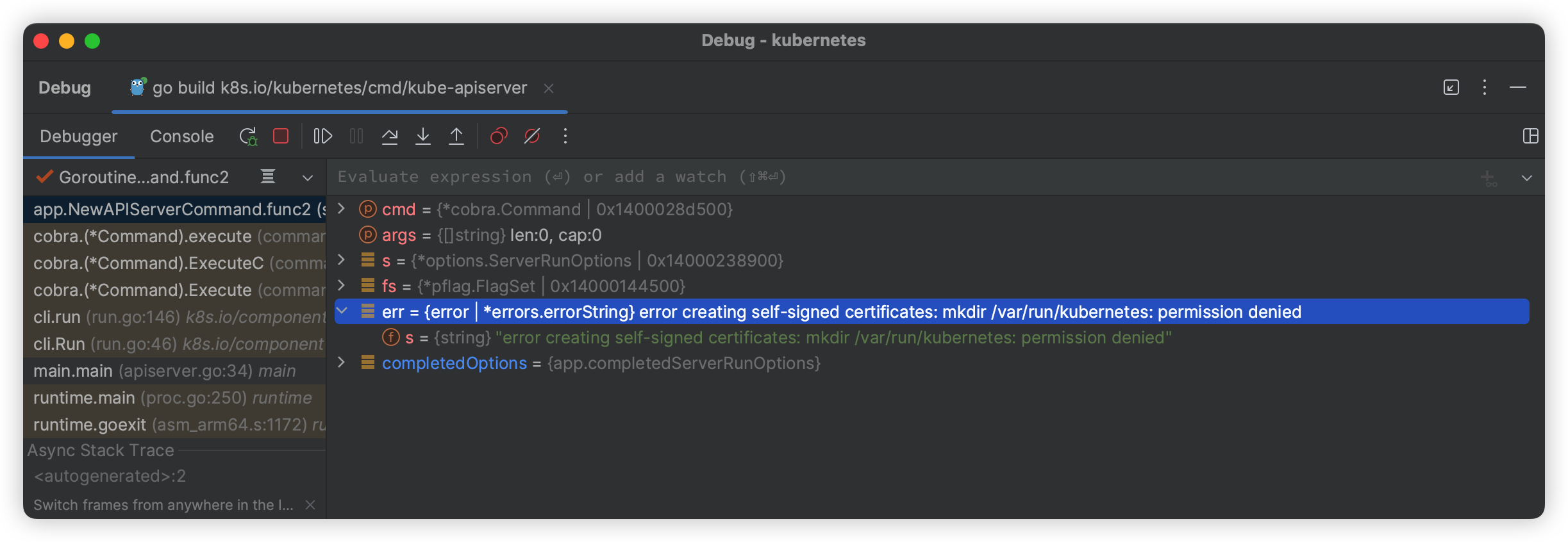Click the macOS green zoom button

[92, 41]
